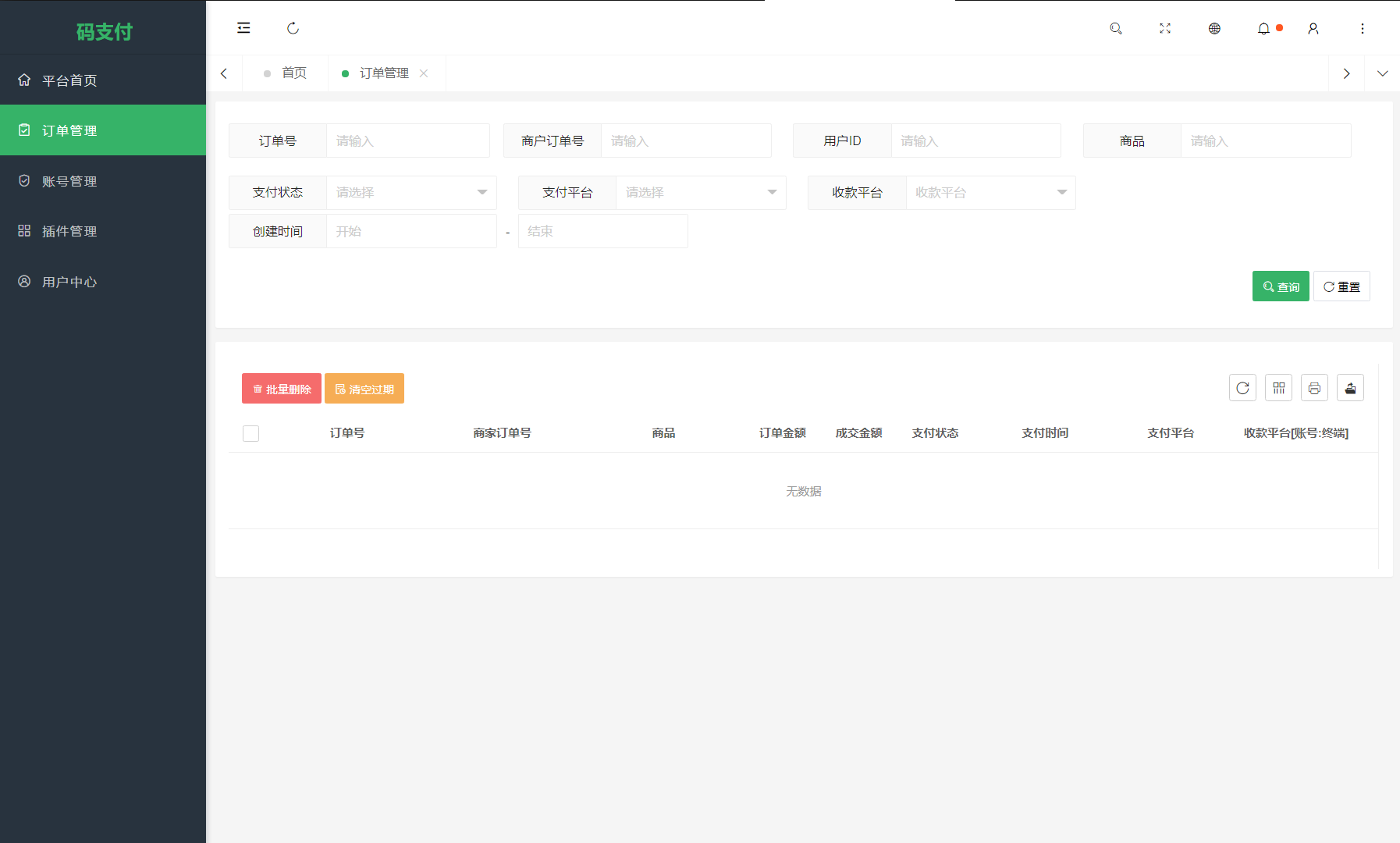This screenshot has width=1400, height=843.
Task: Toggle the select-all checkbox in table header
Action: tap(251, 433)
